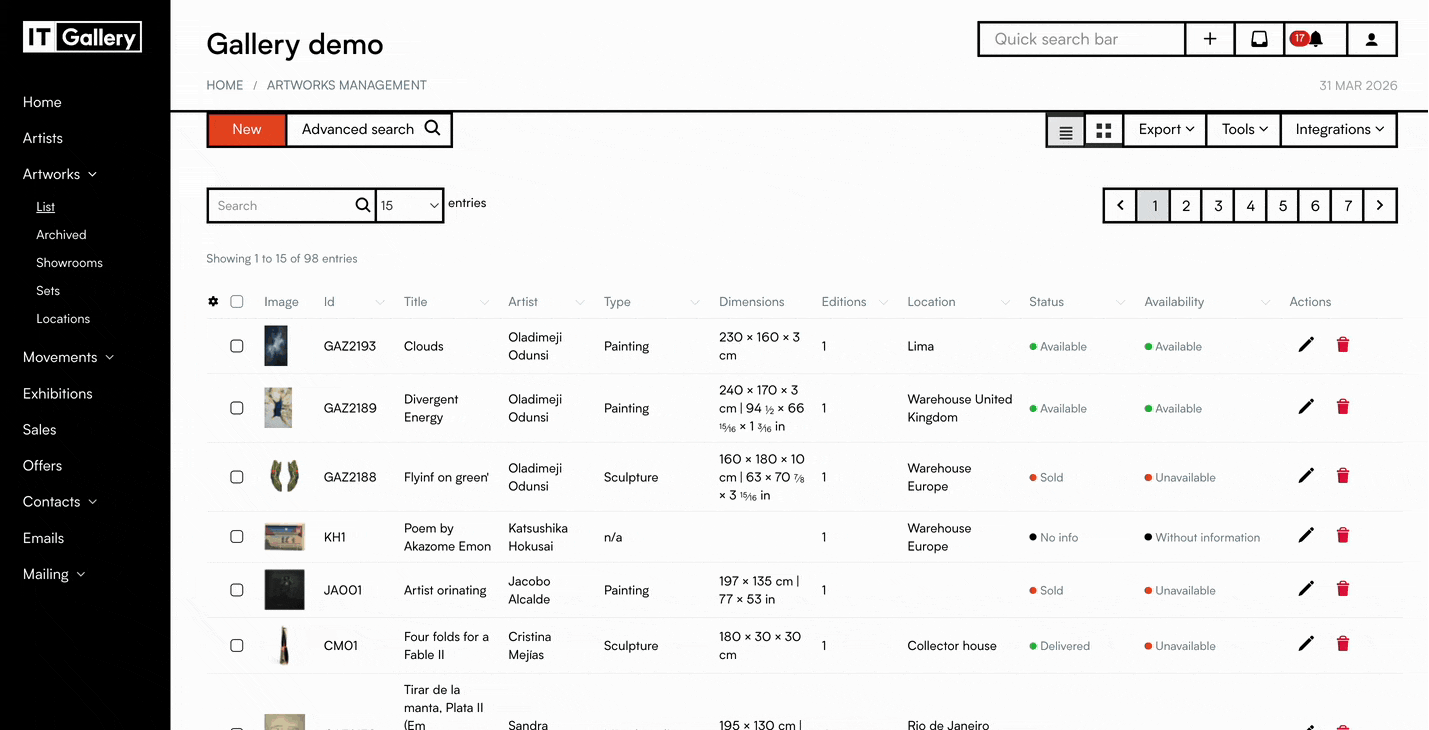Open Emails in the sidebar
Image resolution: width=1429 pixels, height=730 pixels.
(x=44, y=538)
